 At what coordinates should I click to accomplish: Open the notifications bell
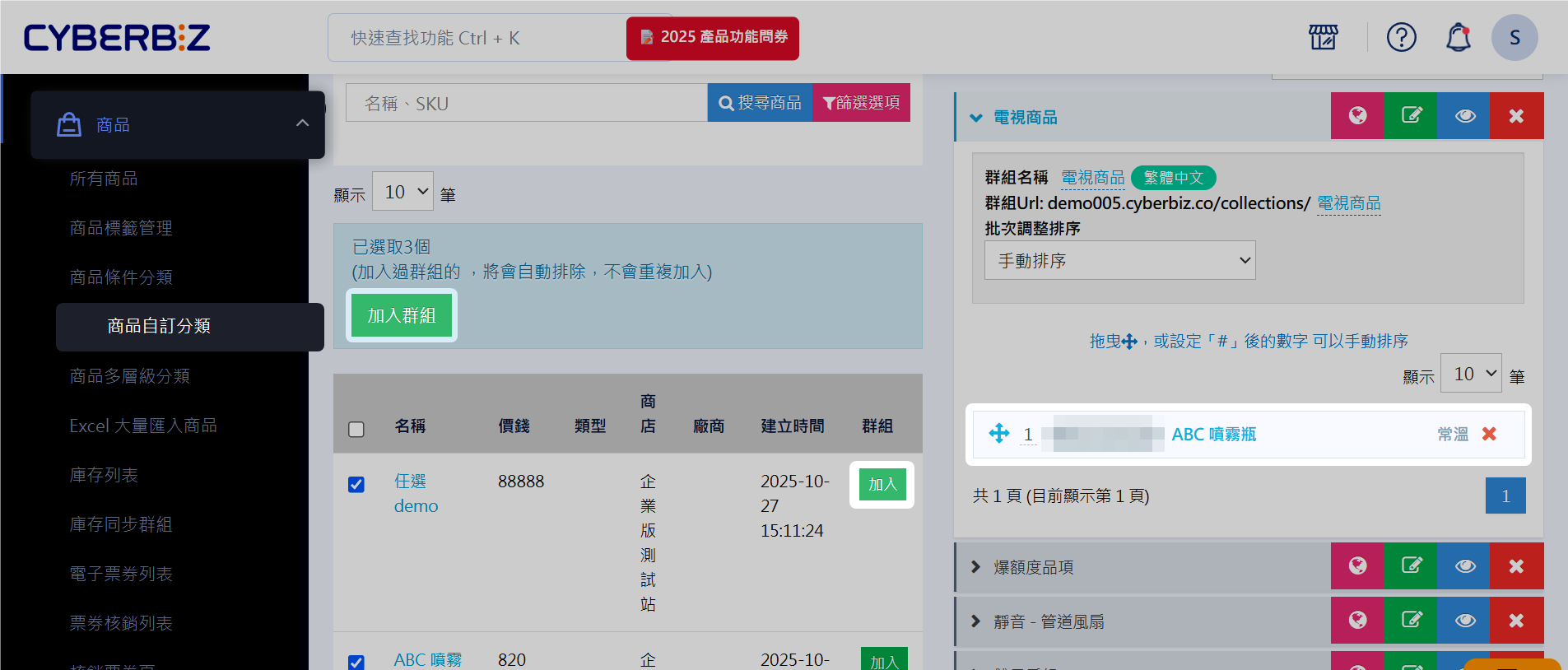click(1458, 37)
